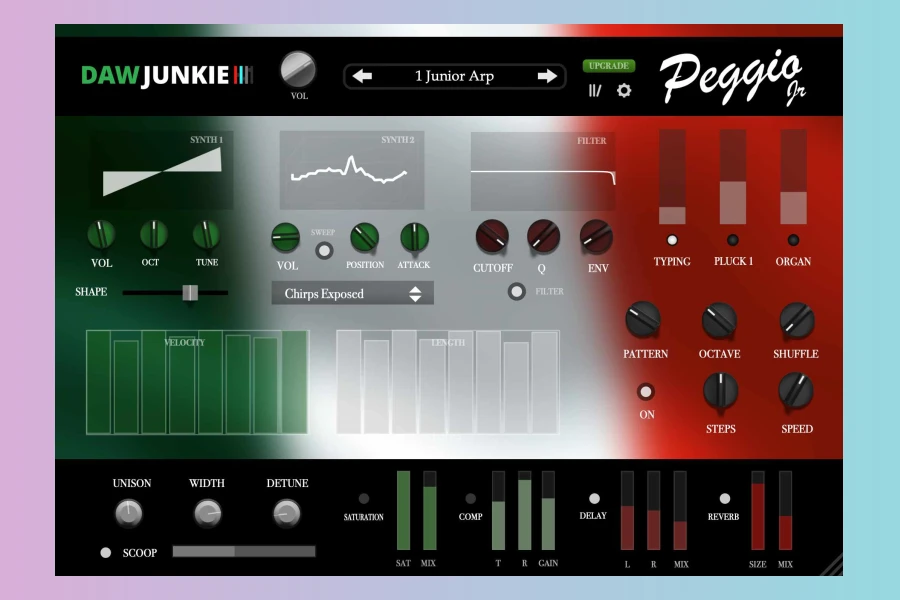900x600 pixels.
Task: Enable the COMP effect
Action: [x=471, y=498]
